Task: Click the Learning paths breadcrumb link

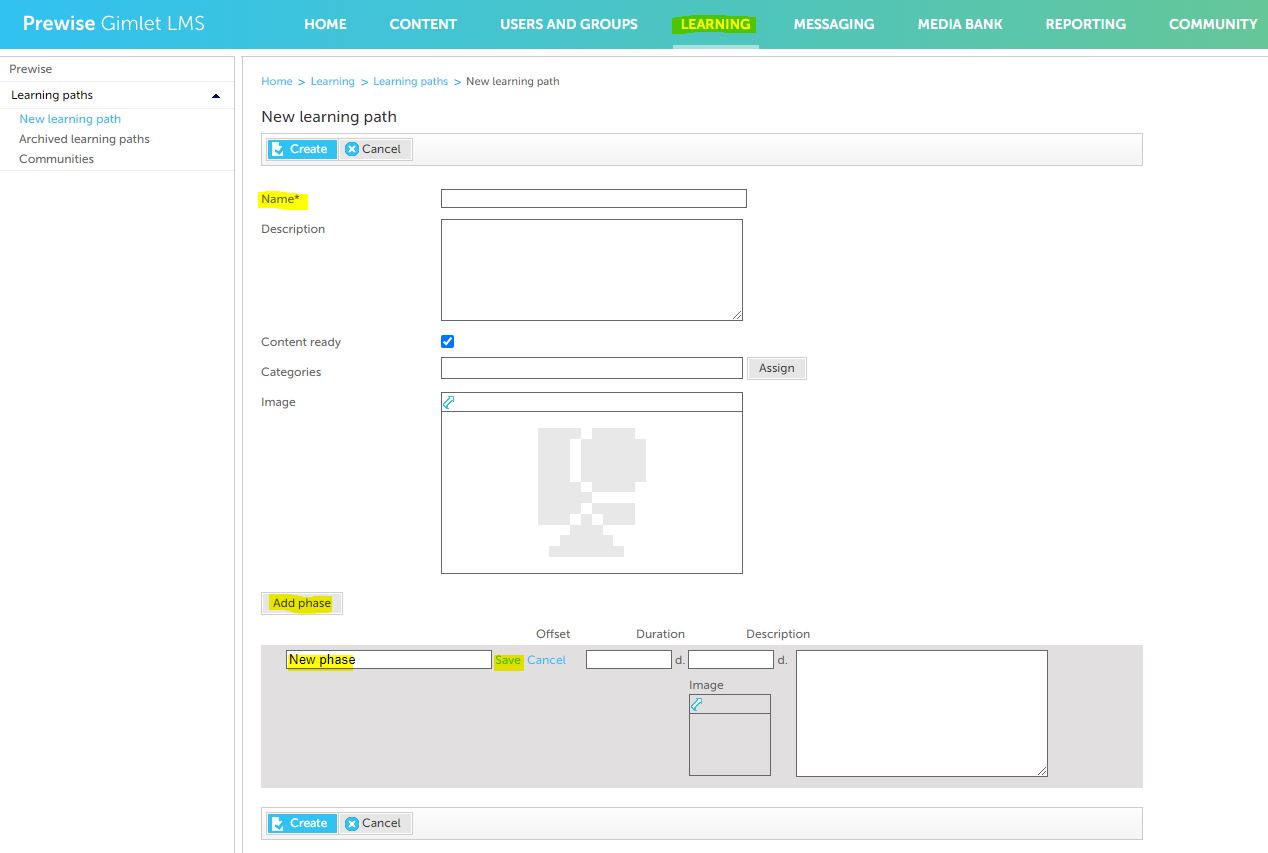Action: [x=410, y=81]
